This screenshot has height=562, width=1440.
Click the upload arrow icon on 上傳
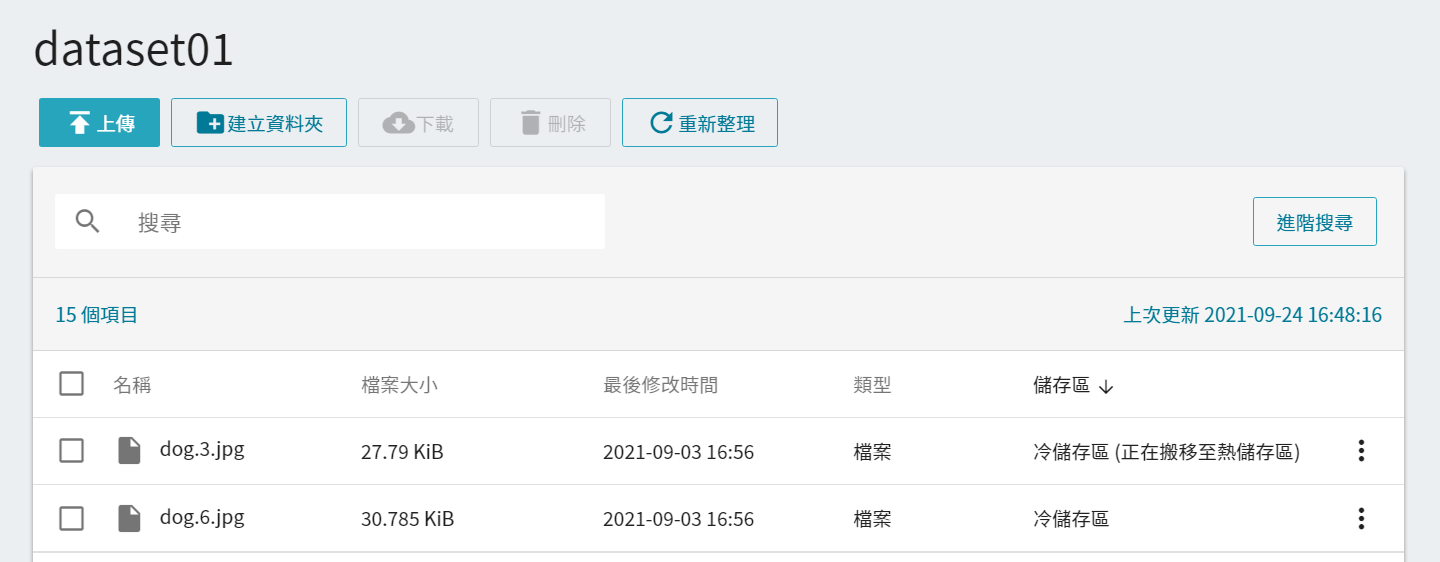point(79,123)
